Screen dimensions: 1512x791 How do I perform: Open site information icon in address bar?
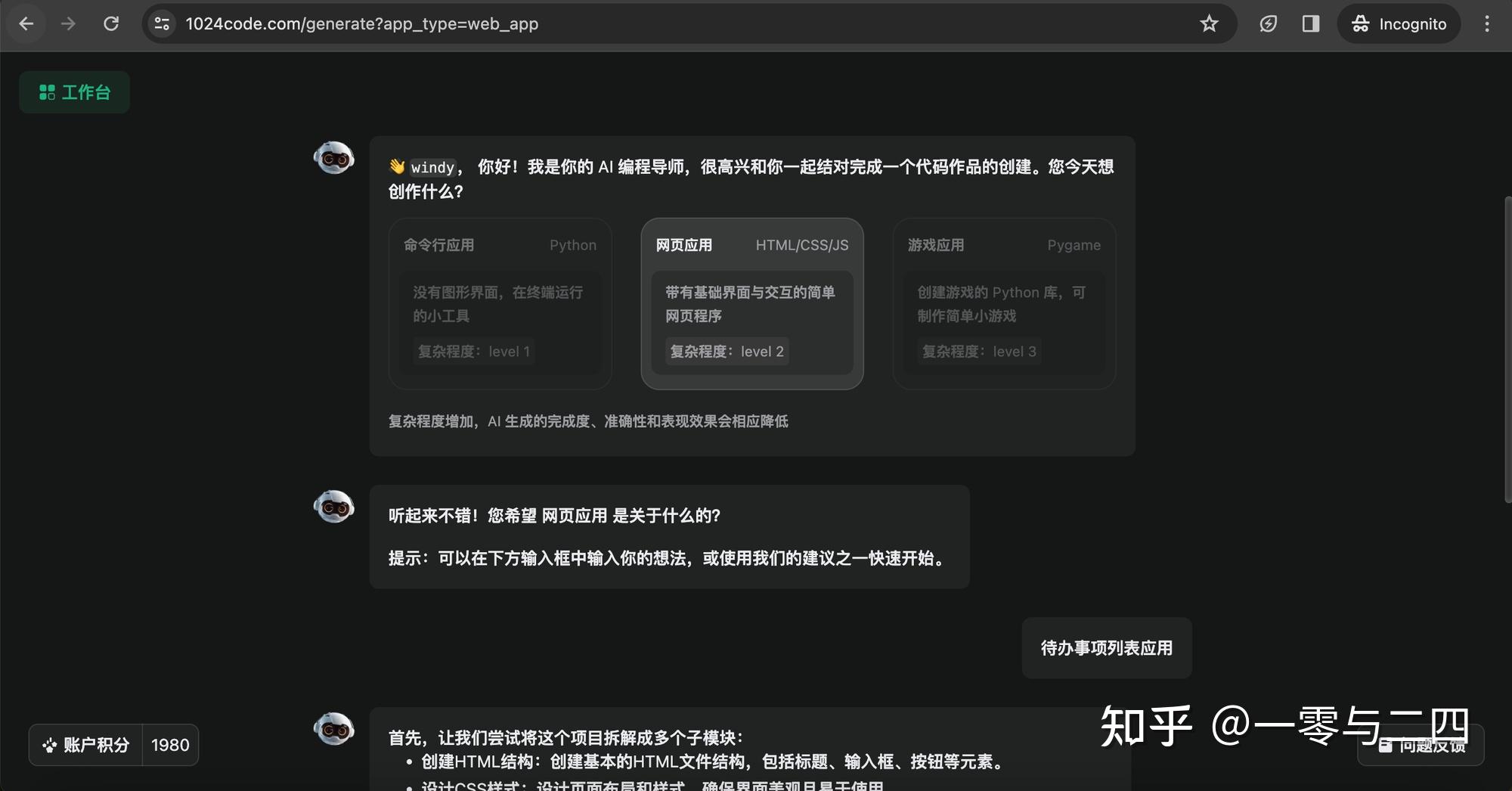[x=160, y=23]
